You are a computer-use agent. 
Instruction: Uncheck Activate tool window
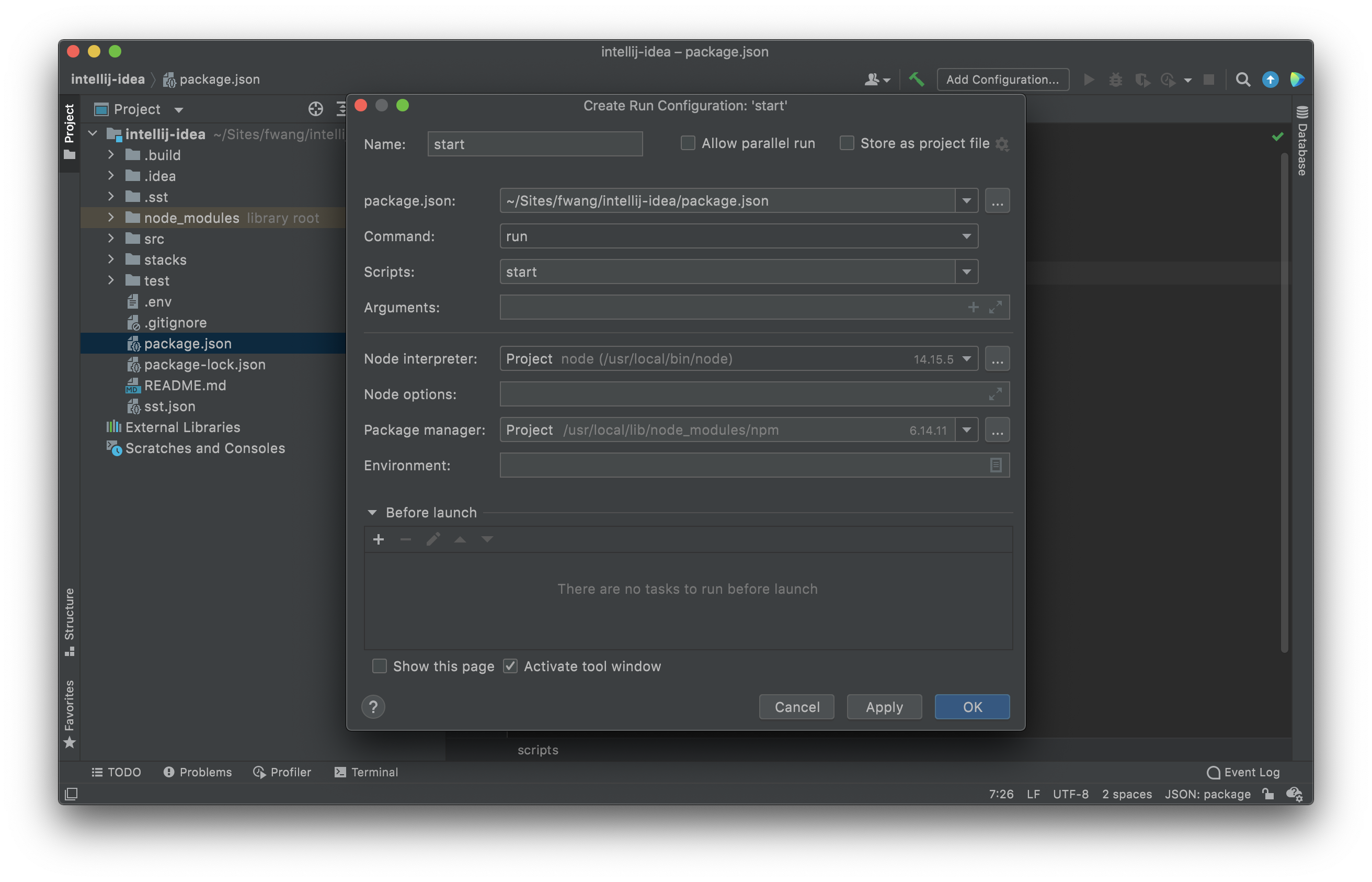click(x=509, y=666)
